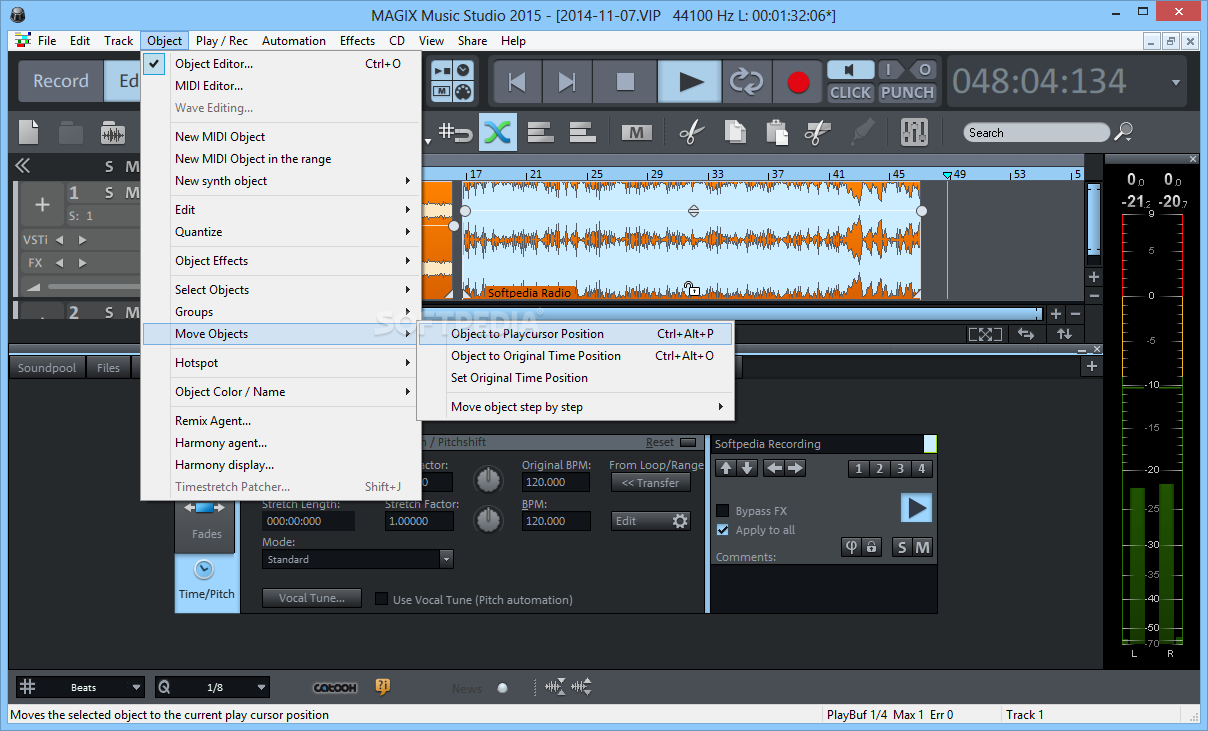Click the object snap arrow icon
Viewport: 1208px width, 731px height.
[456, 132]
